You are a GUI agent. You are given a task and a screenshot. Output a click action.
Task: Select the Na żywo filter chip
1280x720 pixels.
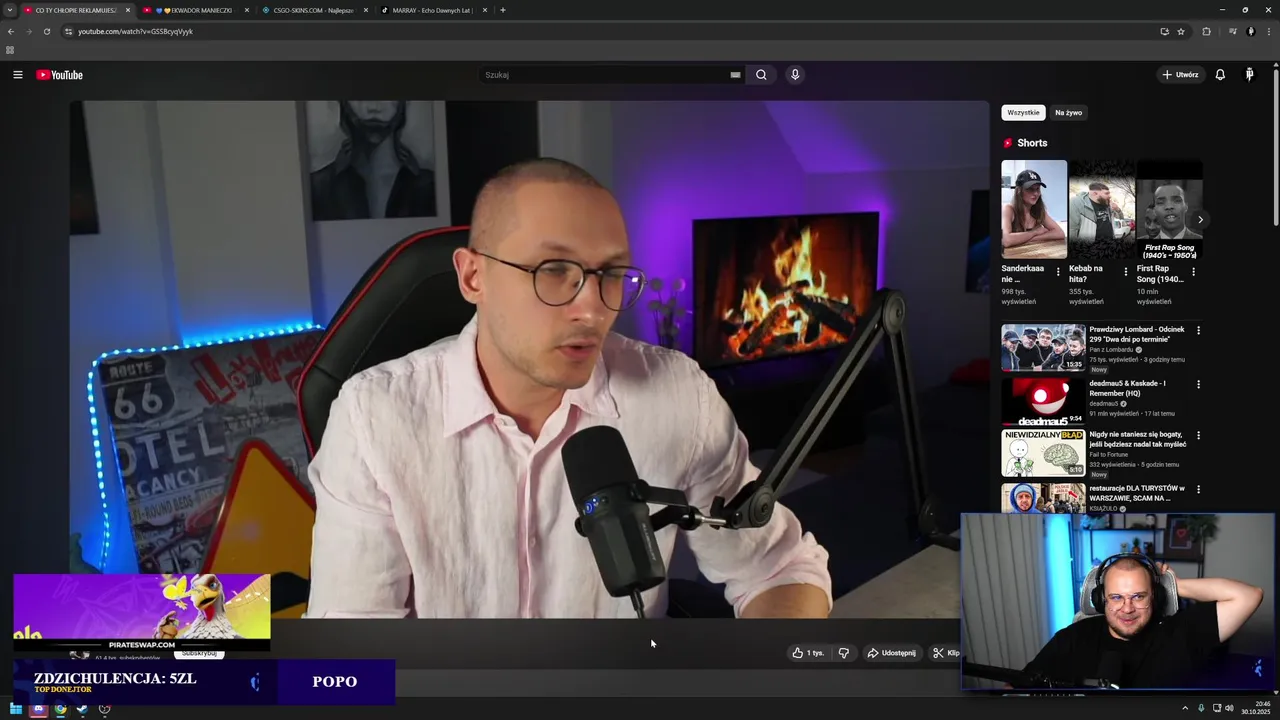coord(1069,113)
